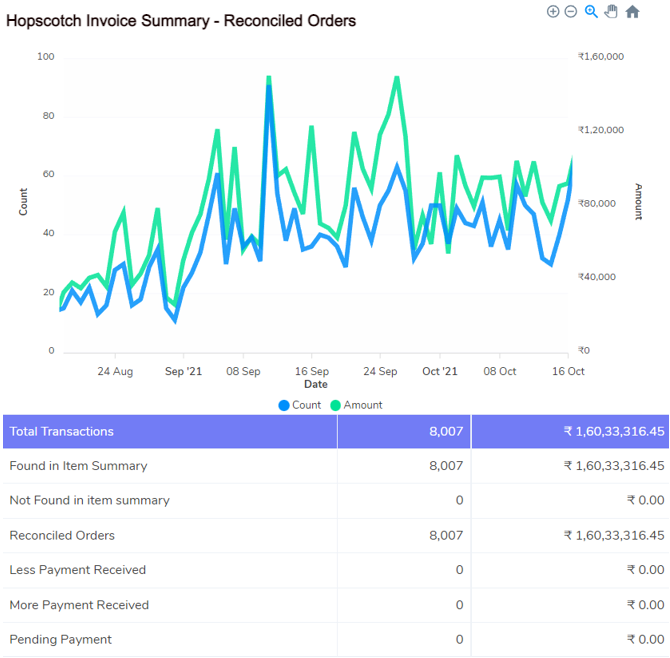Image resolution: width=670 pixels, height=658 pixels.
Task: Select the Total Transactions header row
Action: (x=336, y=432)
